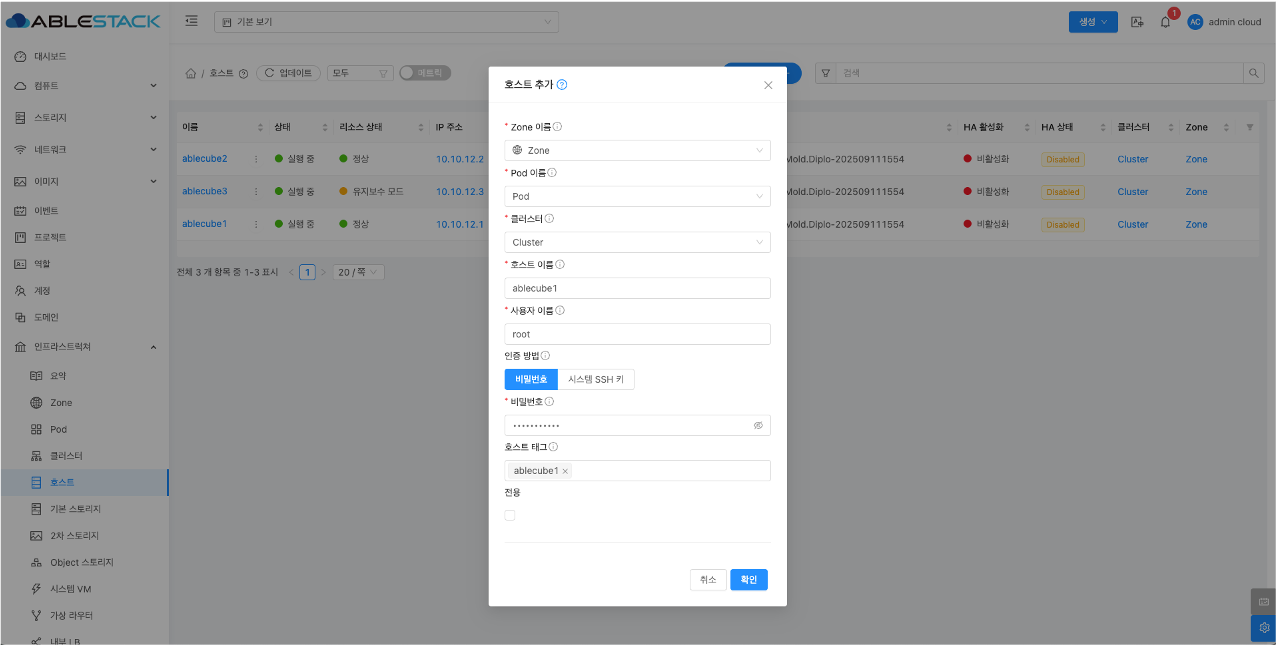1277x645 pixels.
Task: Click the notification bell icon
Action: [x=1165, y=22]
